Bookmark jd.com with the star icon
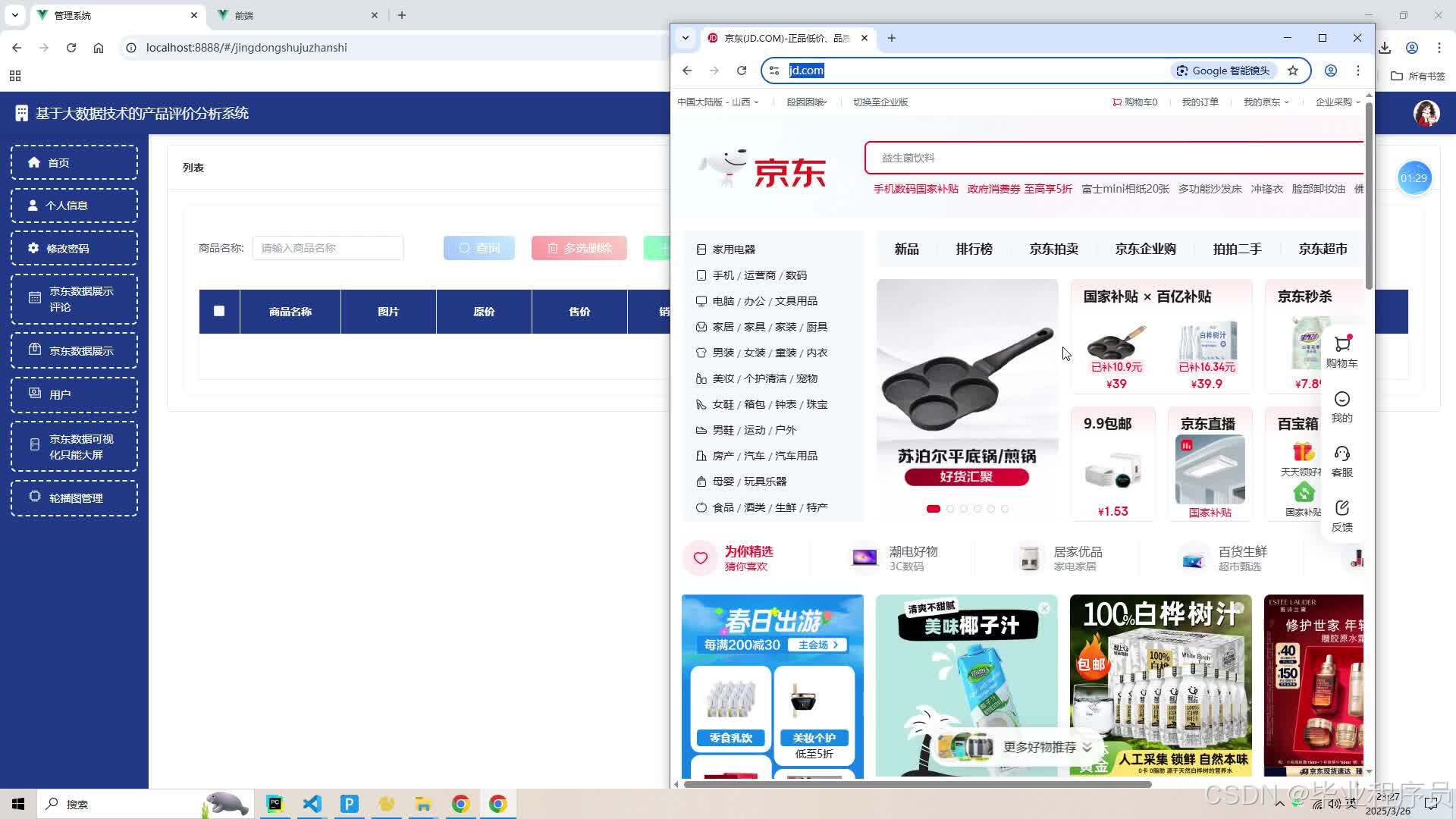 click(1293, 71)
